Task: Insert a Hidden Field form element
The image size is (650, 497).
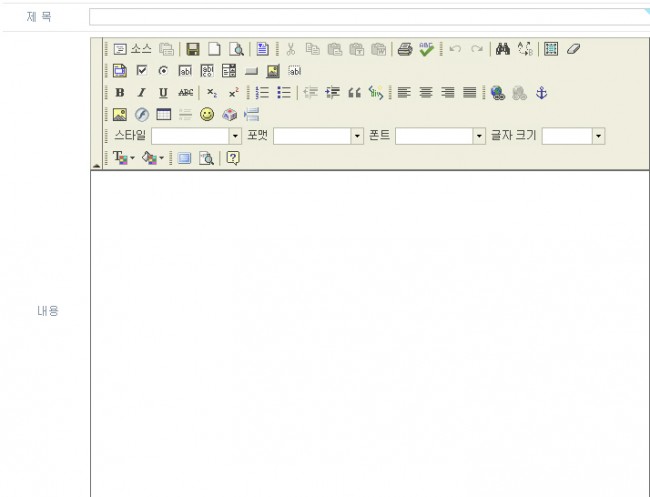Action: pos(295,71)
